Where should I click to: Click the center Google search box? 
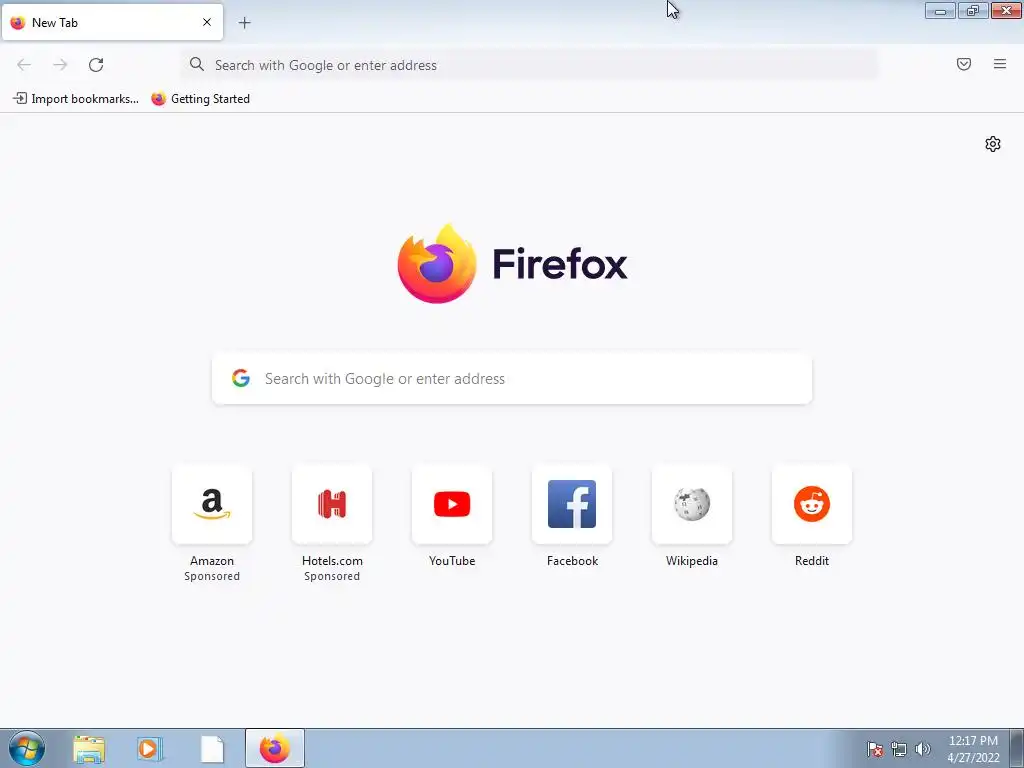click(x=512, y=379)
